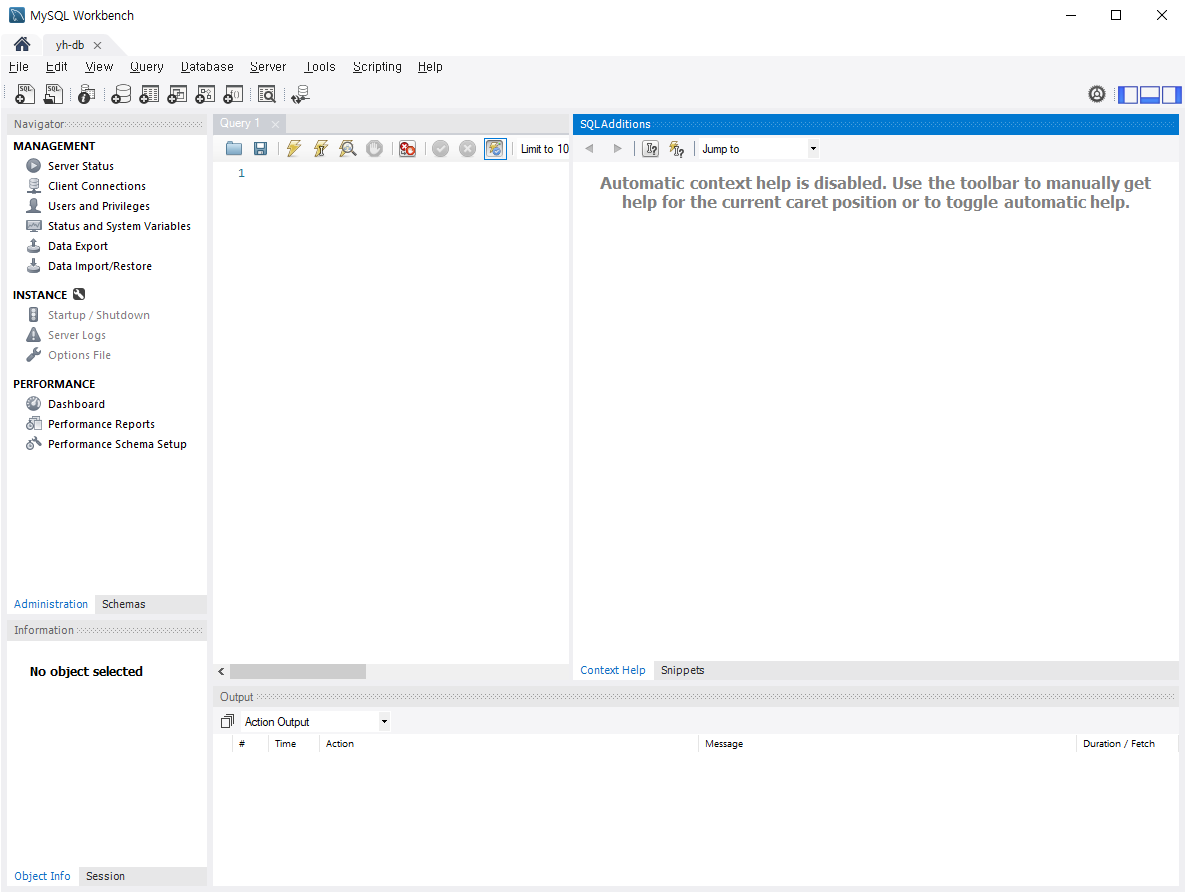Commit the current transaction
The width and height of the screenshot is (1186, 893).
click(x=441, y=149)
